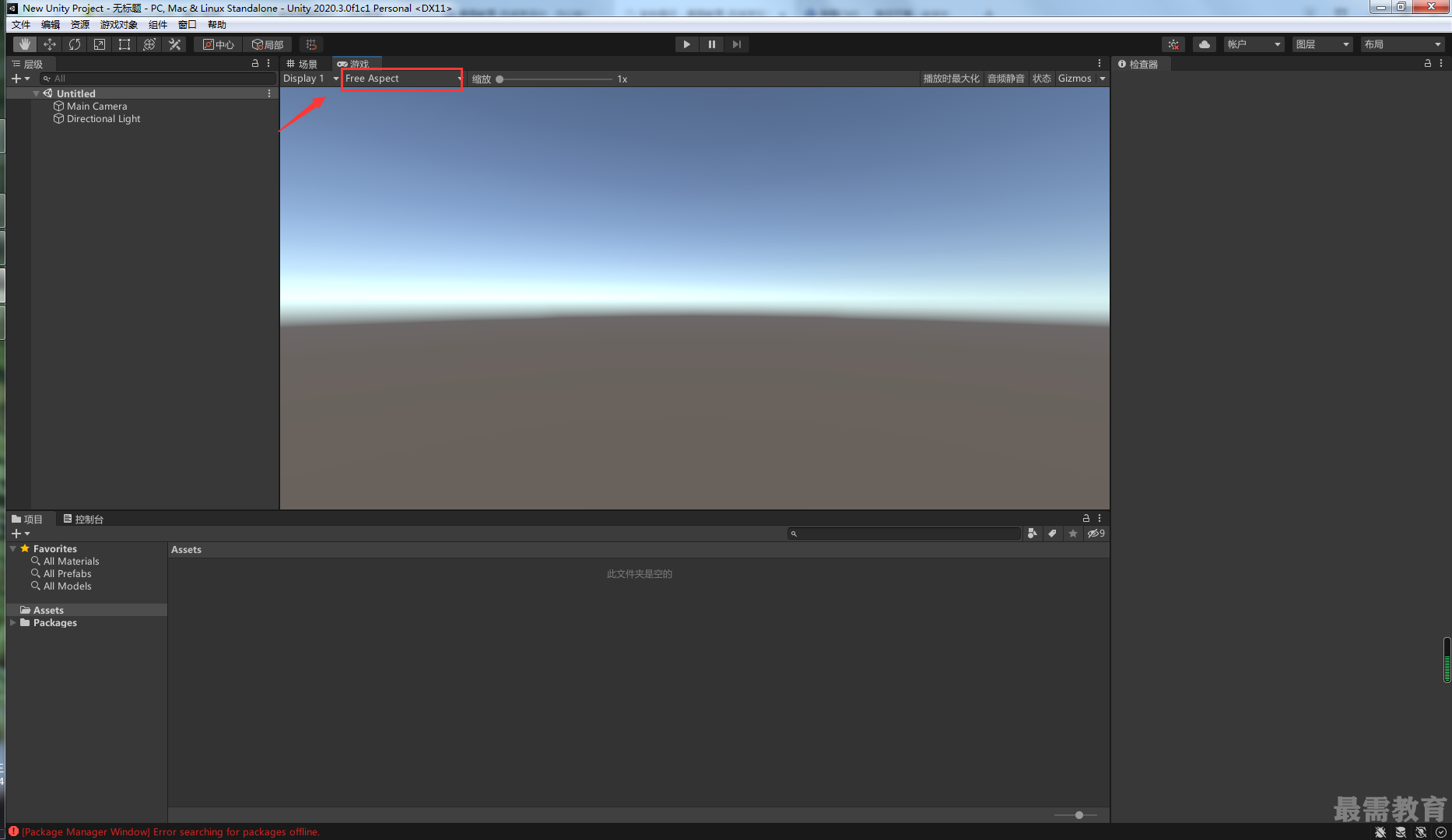The width and height of the screenshot is (1452, 840).
Task: Adjust the 缩放 scale slider
Action: coord(555,79)
